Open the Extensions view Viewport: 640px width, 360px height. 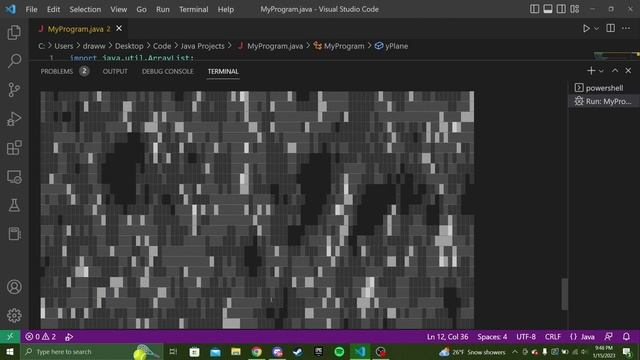14,148
